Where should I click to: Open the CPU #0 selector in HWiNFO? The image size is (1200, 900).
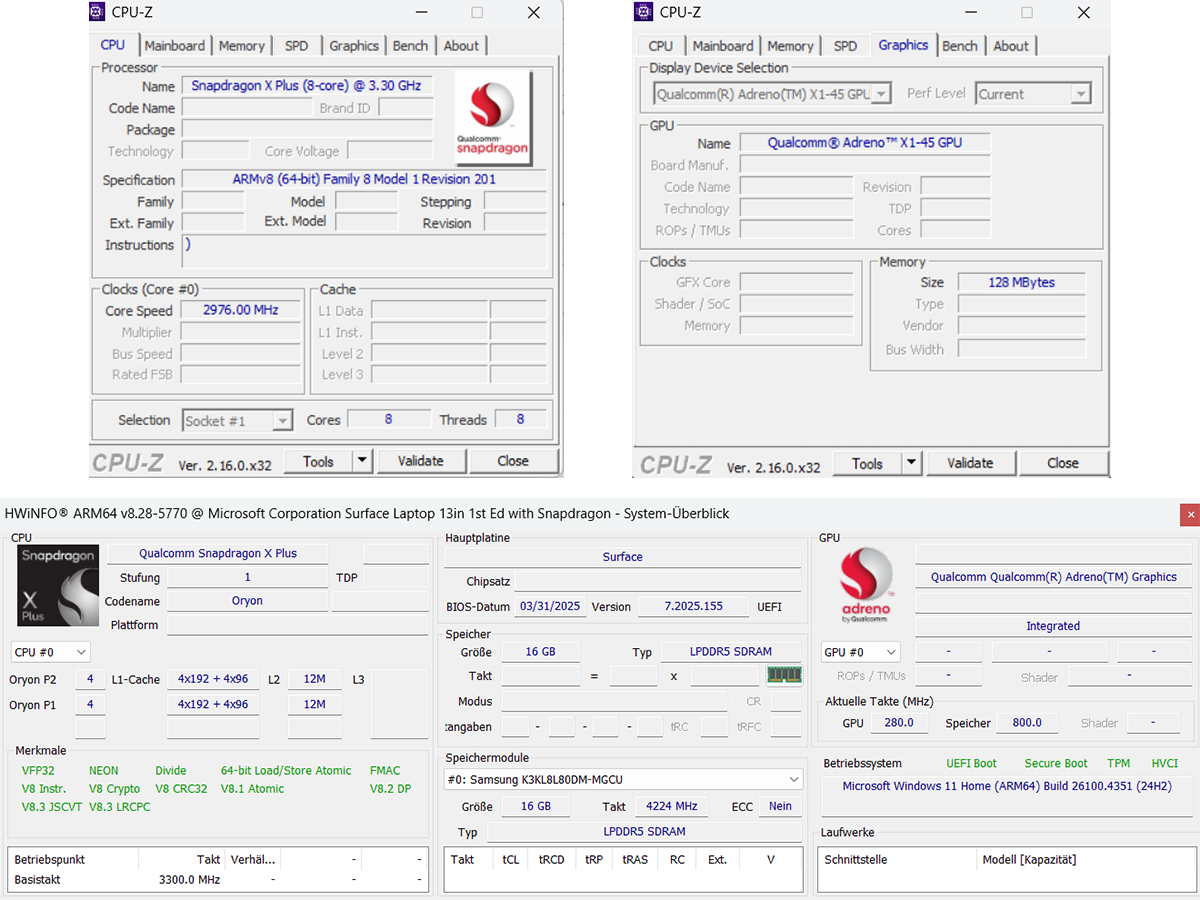[x=50, y=652]
